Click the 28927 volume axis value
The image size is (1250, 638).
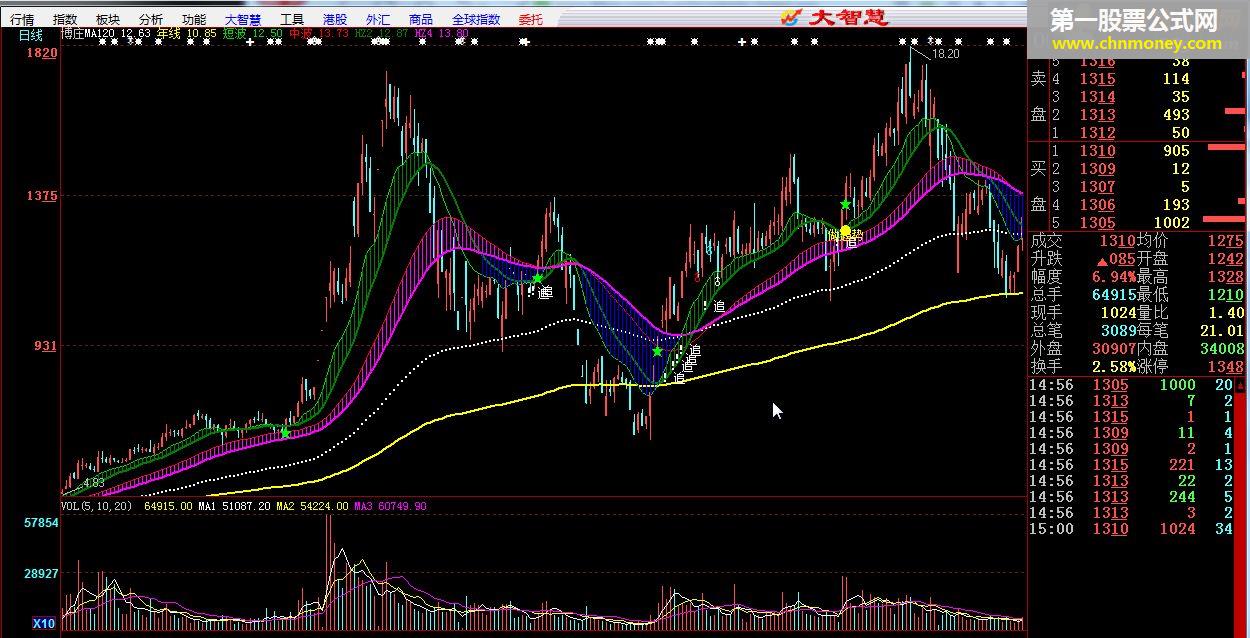point(41,574)
